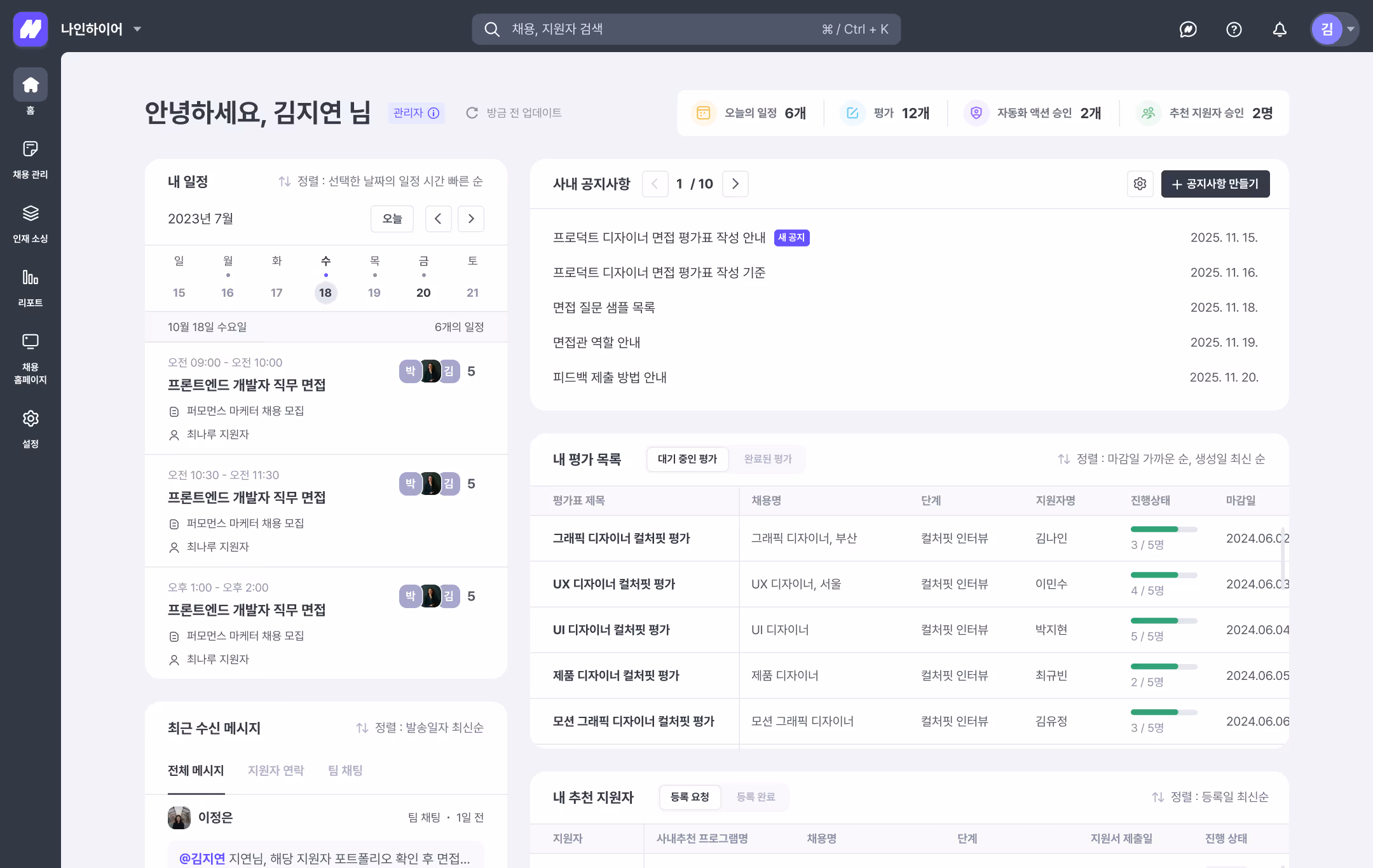Switch to 완료된 평가 toggle
Screen dimensions: 1373x868
[768, 459]
